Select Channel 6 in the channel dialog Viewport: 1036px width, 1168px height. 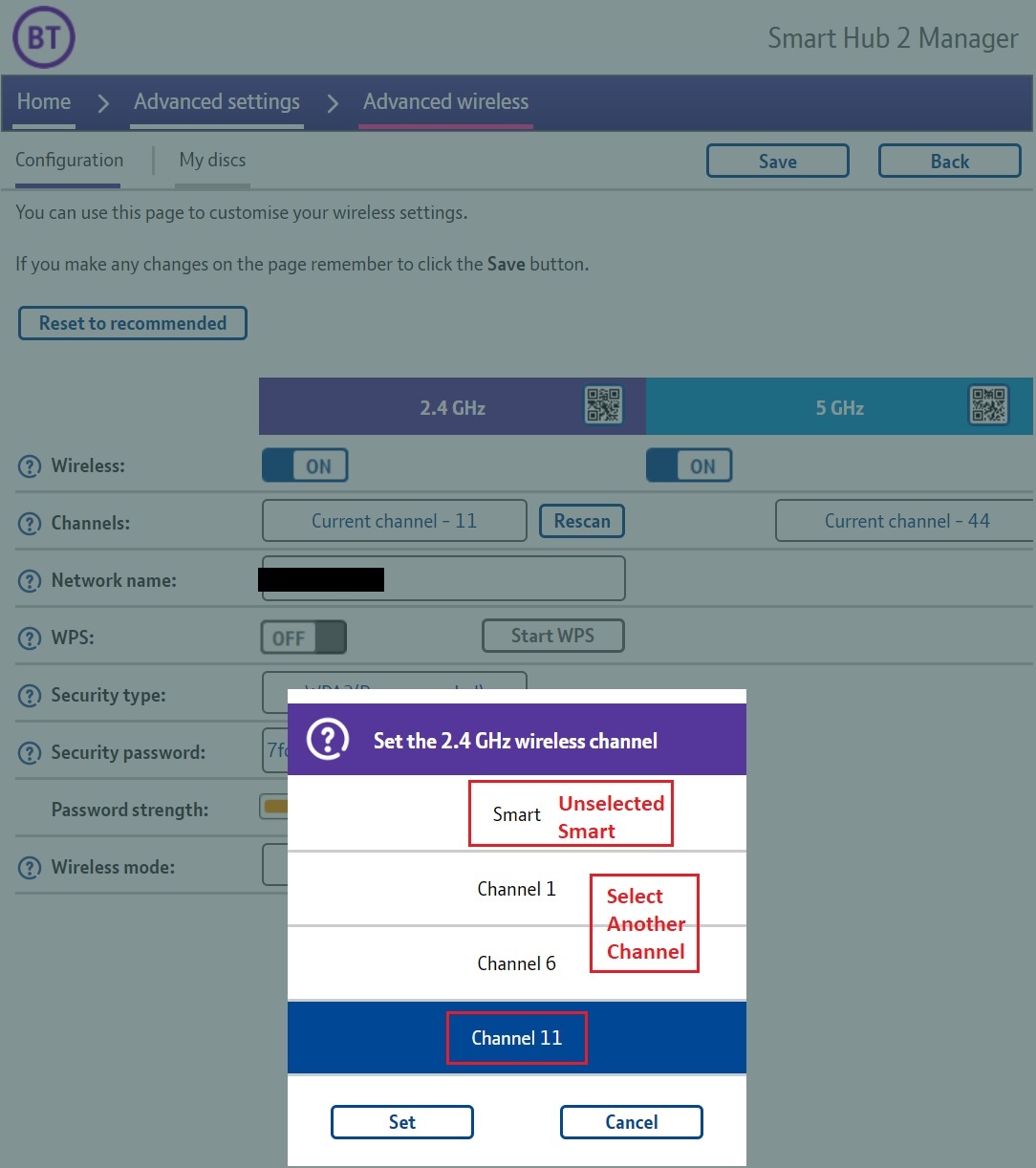pos(516,963)
